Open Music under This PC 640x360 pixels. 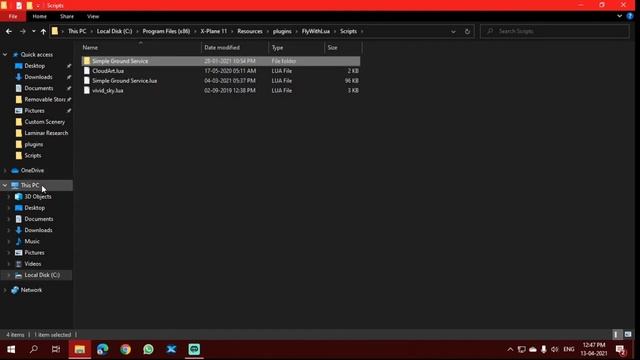[32, 242]
